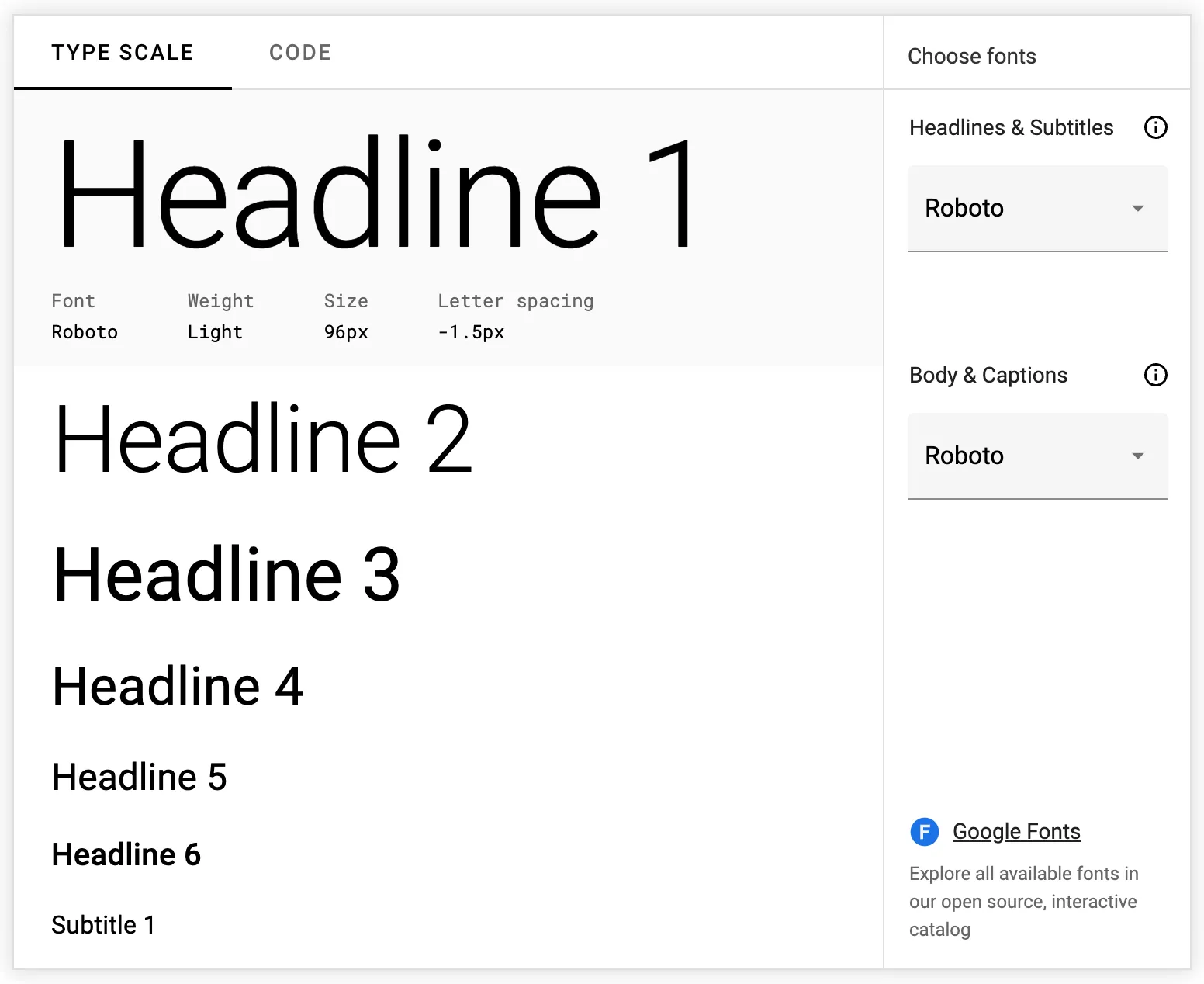Click the info icon beside Body & Captions

click(1155, 375)
